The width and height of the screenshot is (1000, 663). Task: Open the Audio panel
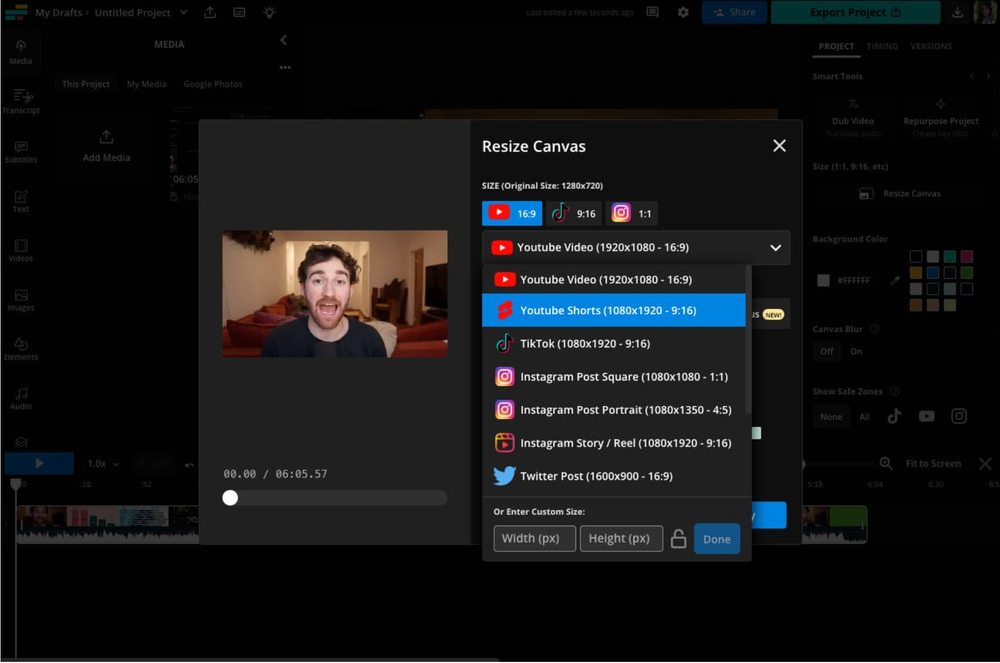point(20,398)
